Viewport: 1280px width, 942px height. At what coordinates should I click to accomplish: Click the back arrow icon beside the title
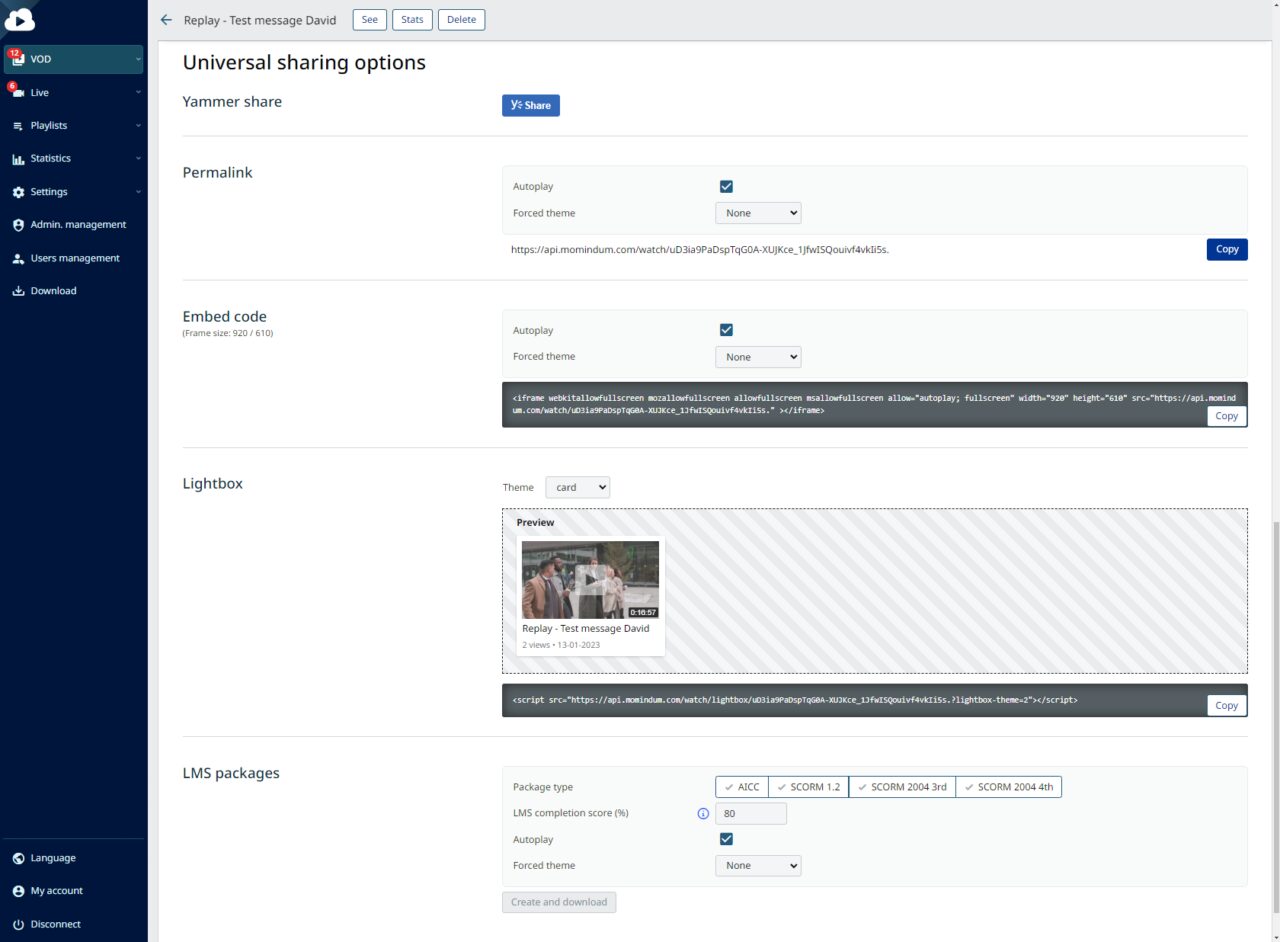pos(166,20)
